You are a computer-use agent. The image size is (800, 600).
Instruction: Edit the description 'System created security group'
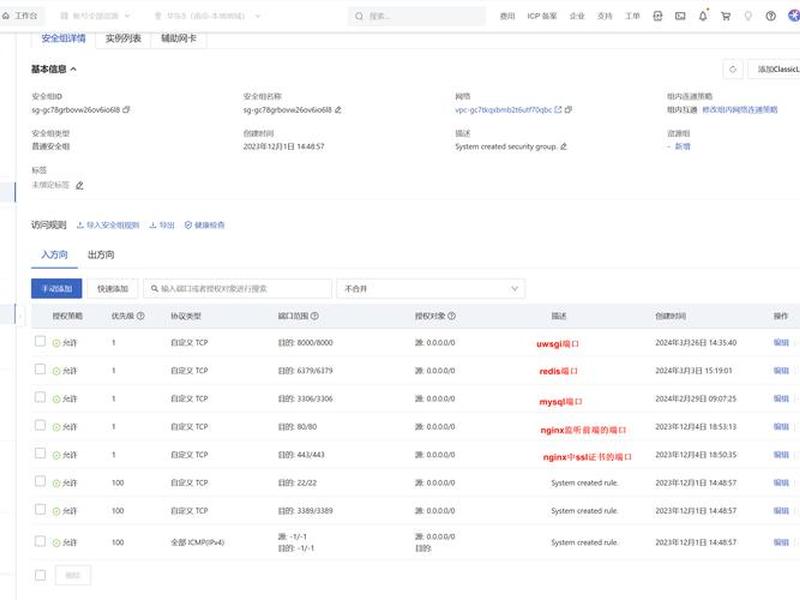(x=563, y=146)
